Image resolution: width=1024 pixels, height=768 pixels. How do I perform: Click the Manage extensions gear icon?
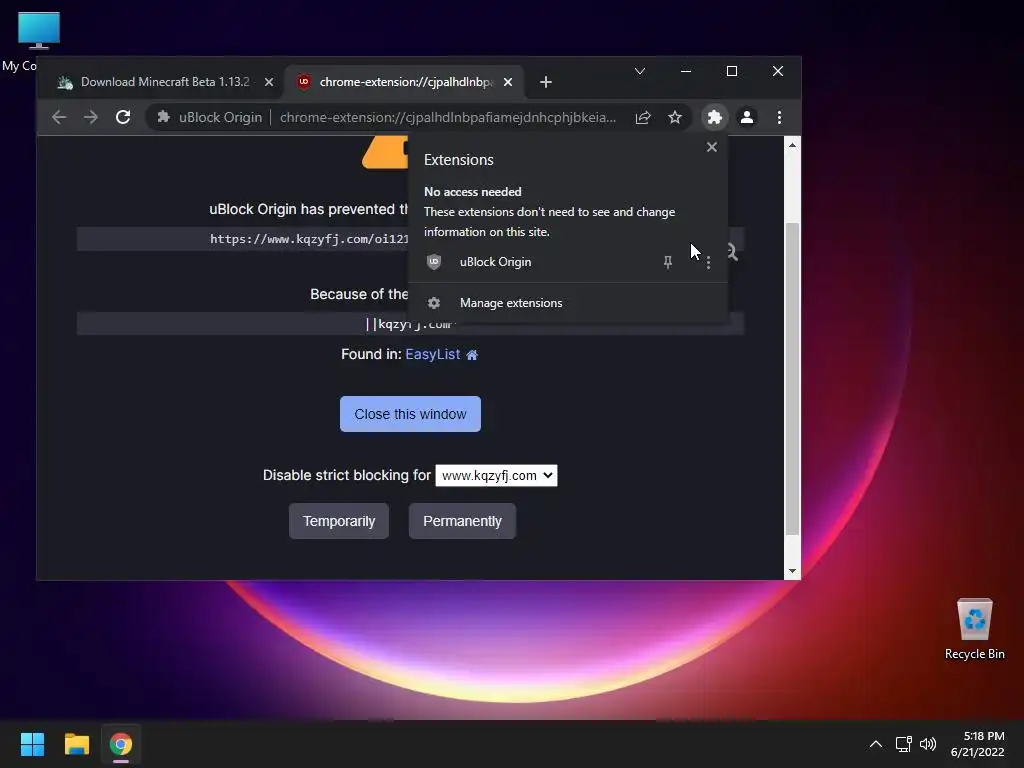click(x=434, y=303)
